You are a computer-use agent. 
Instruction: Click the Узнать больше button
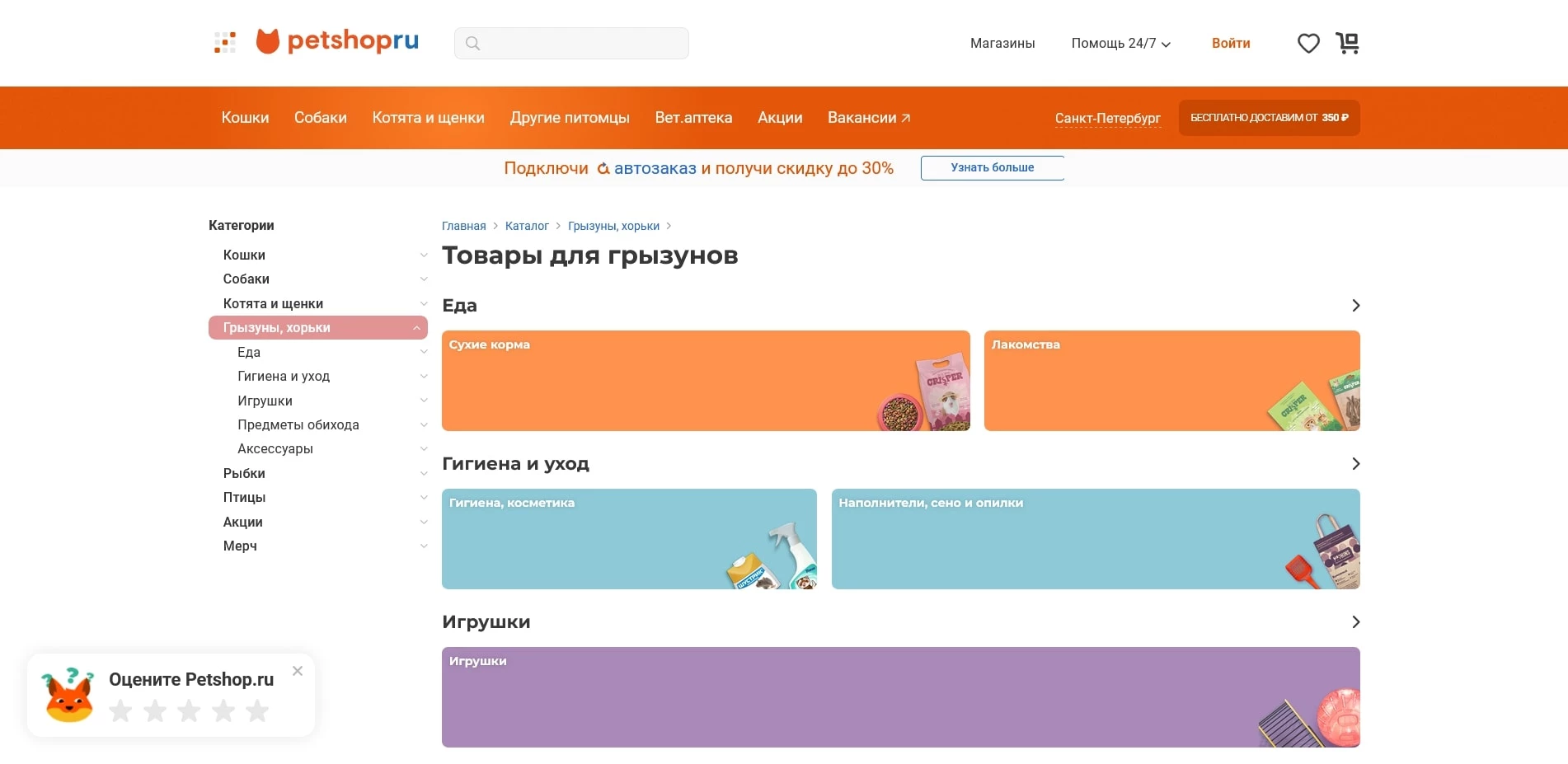(x=992, y=167)
